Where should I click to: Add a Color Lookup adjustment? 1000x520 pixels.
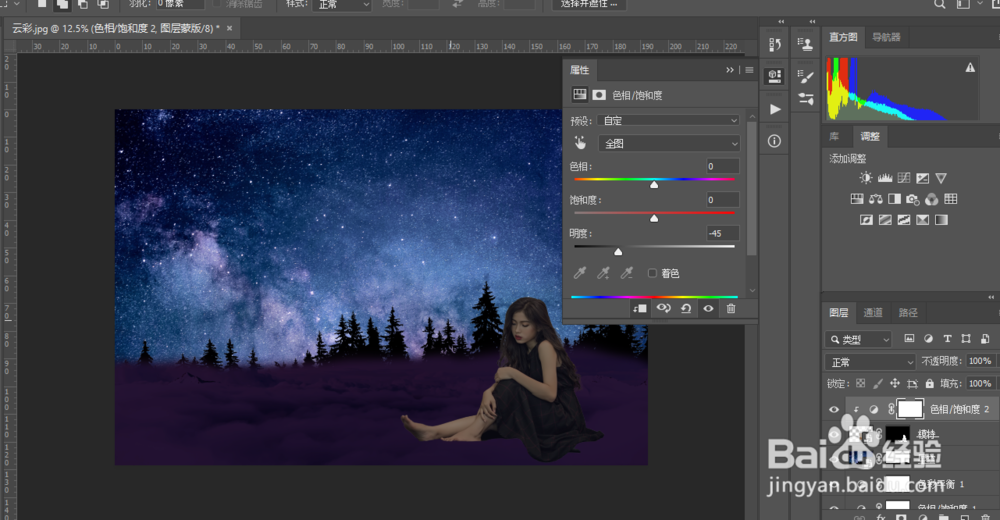[950, 199]
